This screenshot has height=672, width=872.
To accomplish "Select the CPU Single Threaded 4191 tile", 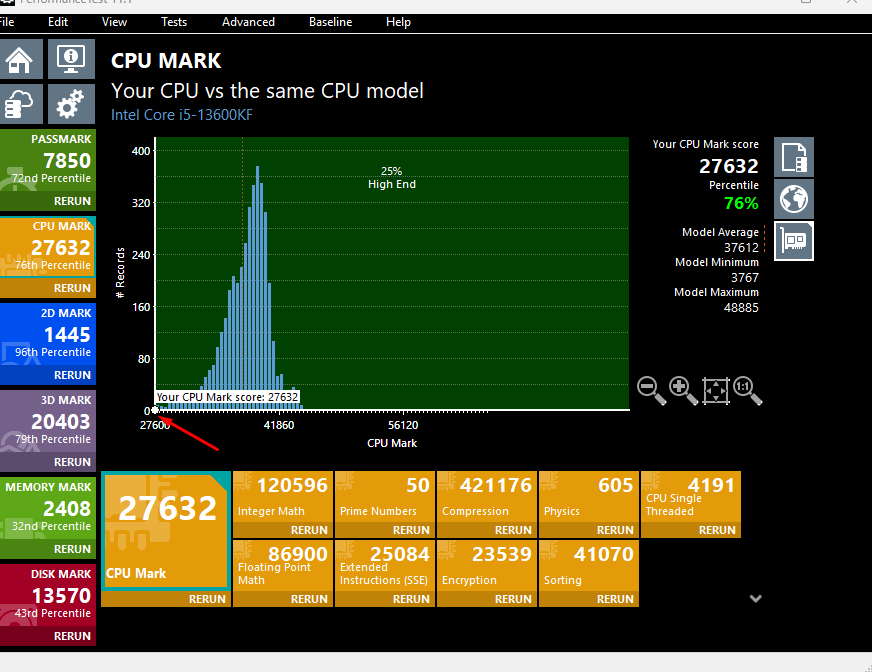I will 691,497.
